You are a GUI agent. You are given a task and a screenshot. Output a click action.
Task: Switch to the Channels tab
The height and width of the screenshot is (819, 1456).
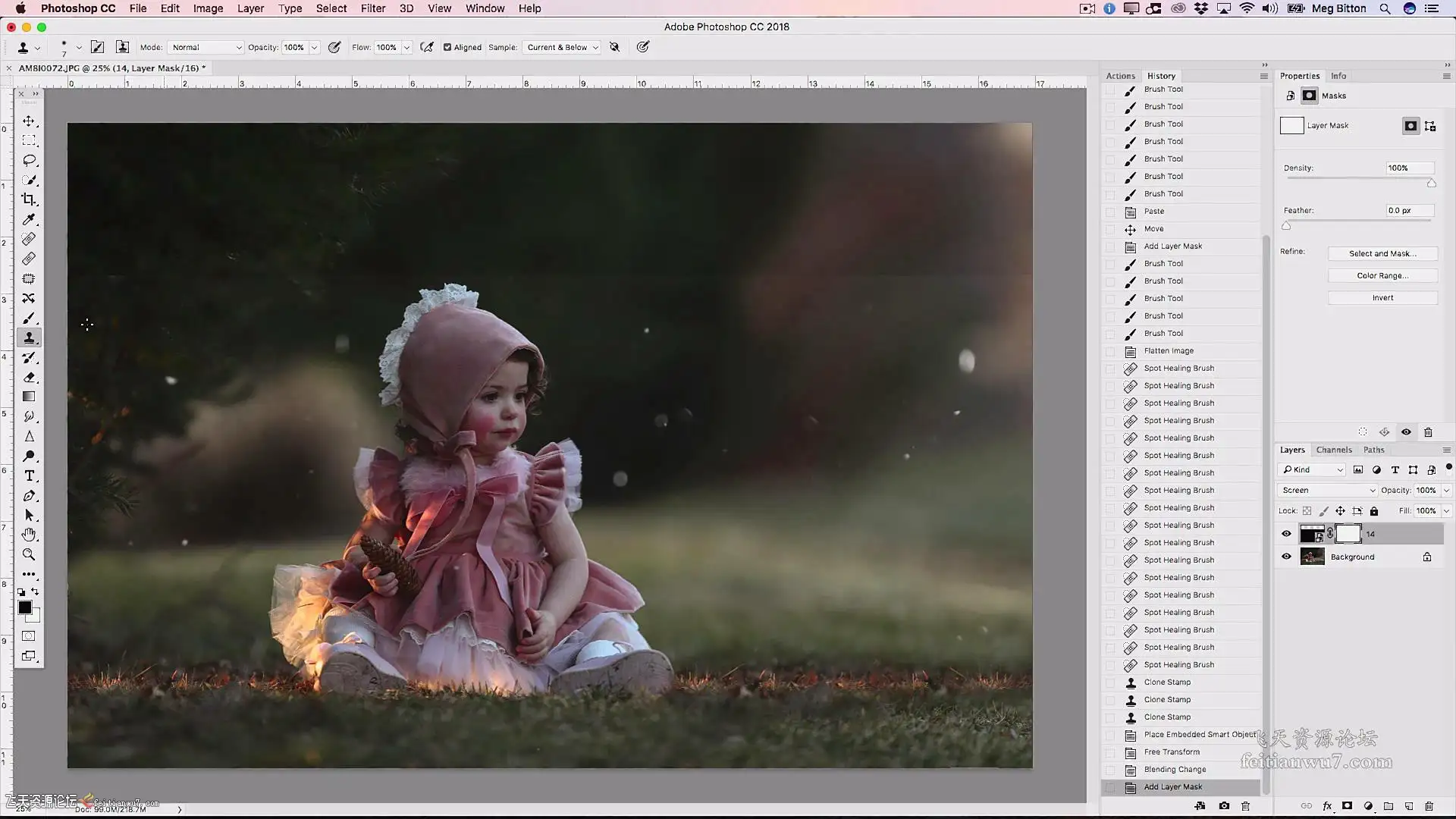pos(1334,450)
